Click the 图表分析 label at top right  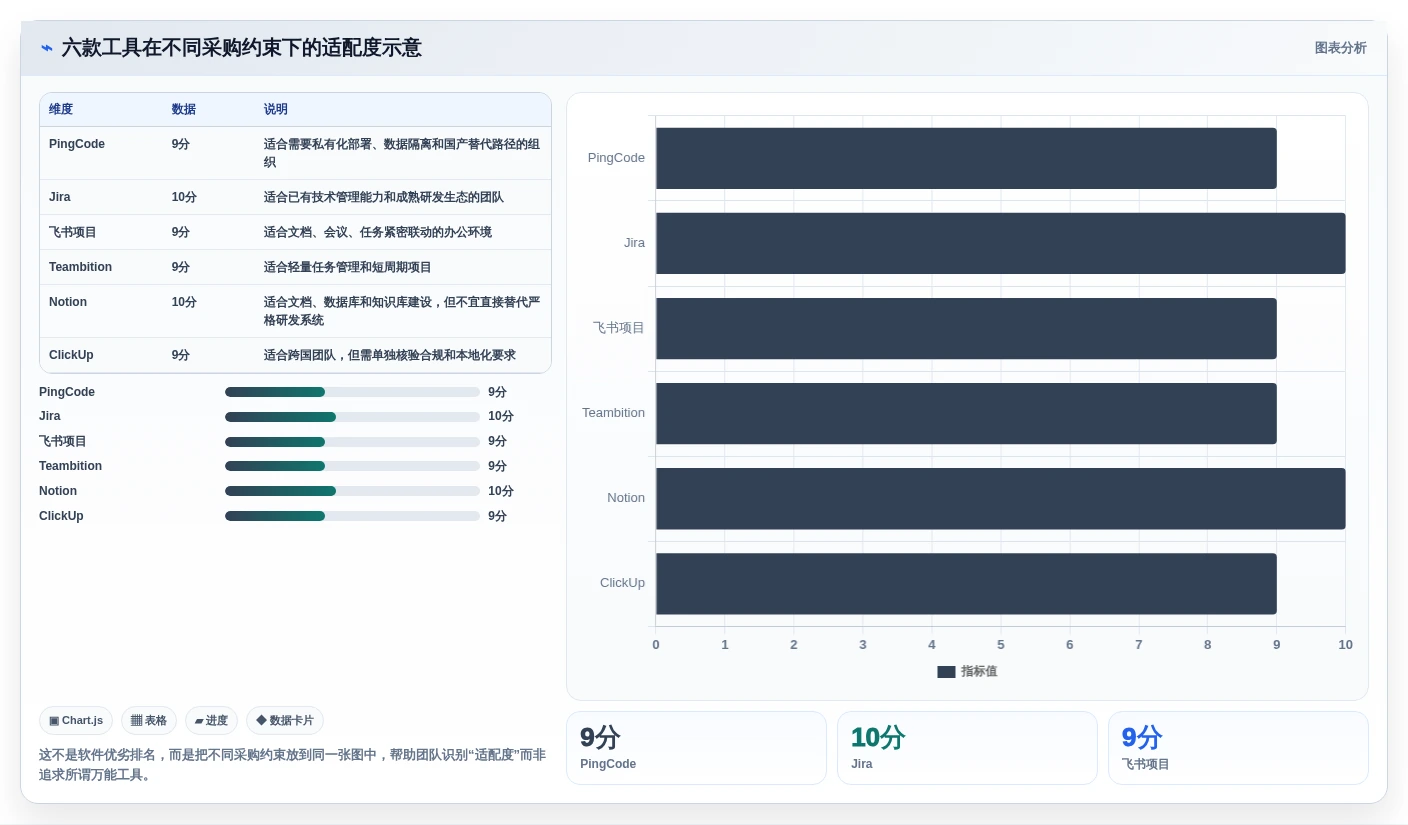coord(1340,48)
